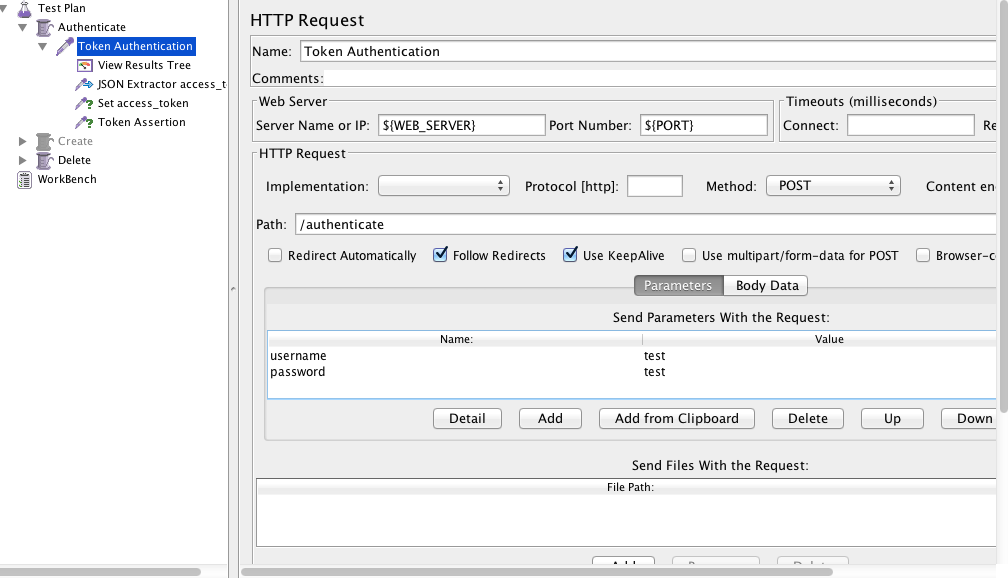Click the Test Plan flask icon
The height and width of the screenshot is (578, 1008).
tap(25, 8)
